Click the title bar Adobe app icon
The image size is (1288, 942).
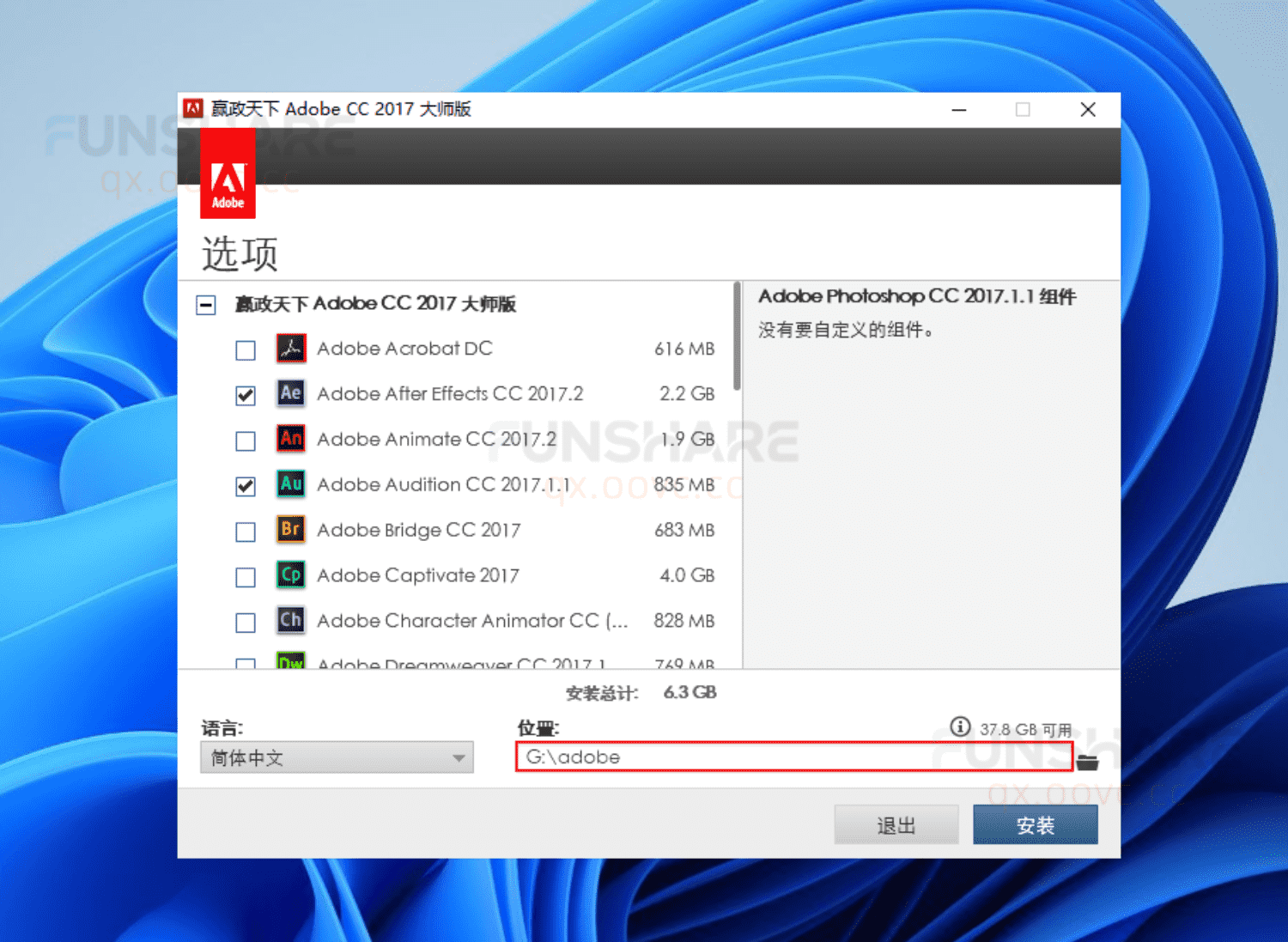pyautogui.click(x=193, y=108)
